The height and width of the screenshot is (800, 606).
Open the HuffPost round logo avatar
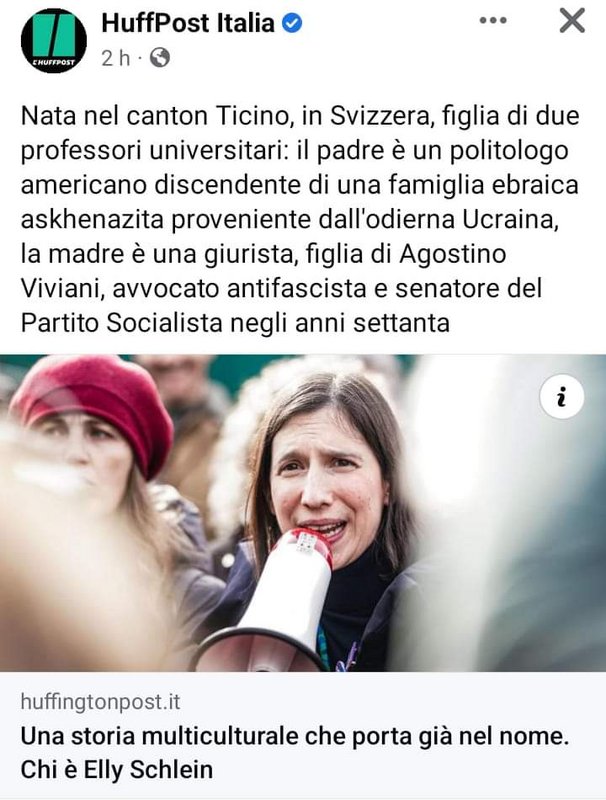coord(54,40)
